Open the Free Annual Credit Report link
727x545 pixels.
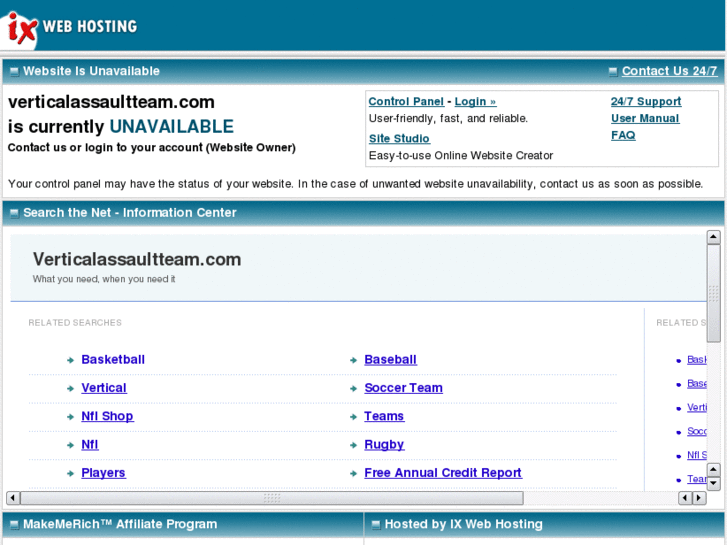pos(443,473)
